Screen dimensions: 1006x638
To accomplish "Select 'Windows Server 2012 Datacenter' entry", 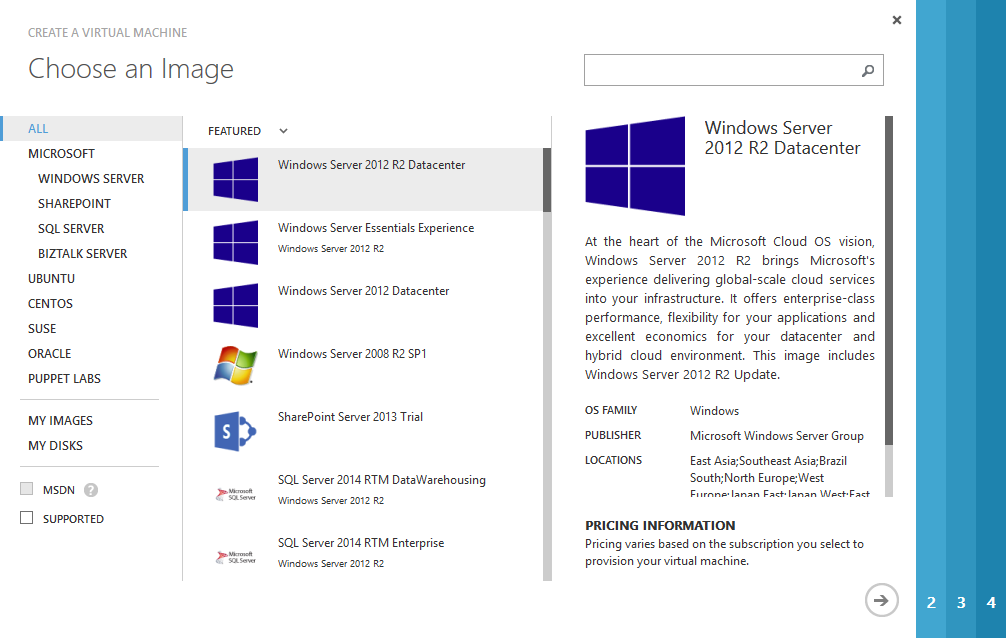I will tap(363, 306).
